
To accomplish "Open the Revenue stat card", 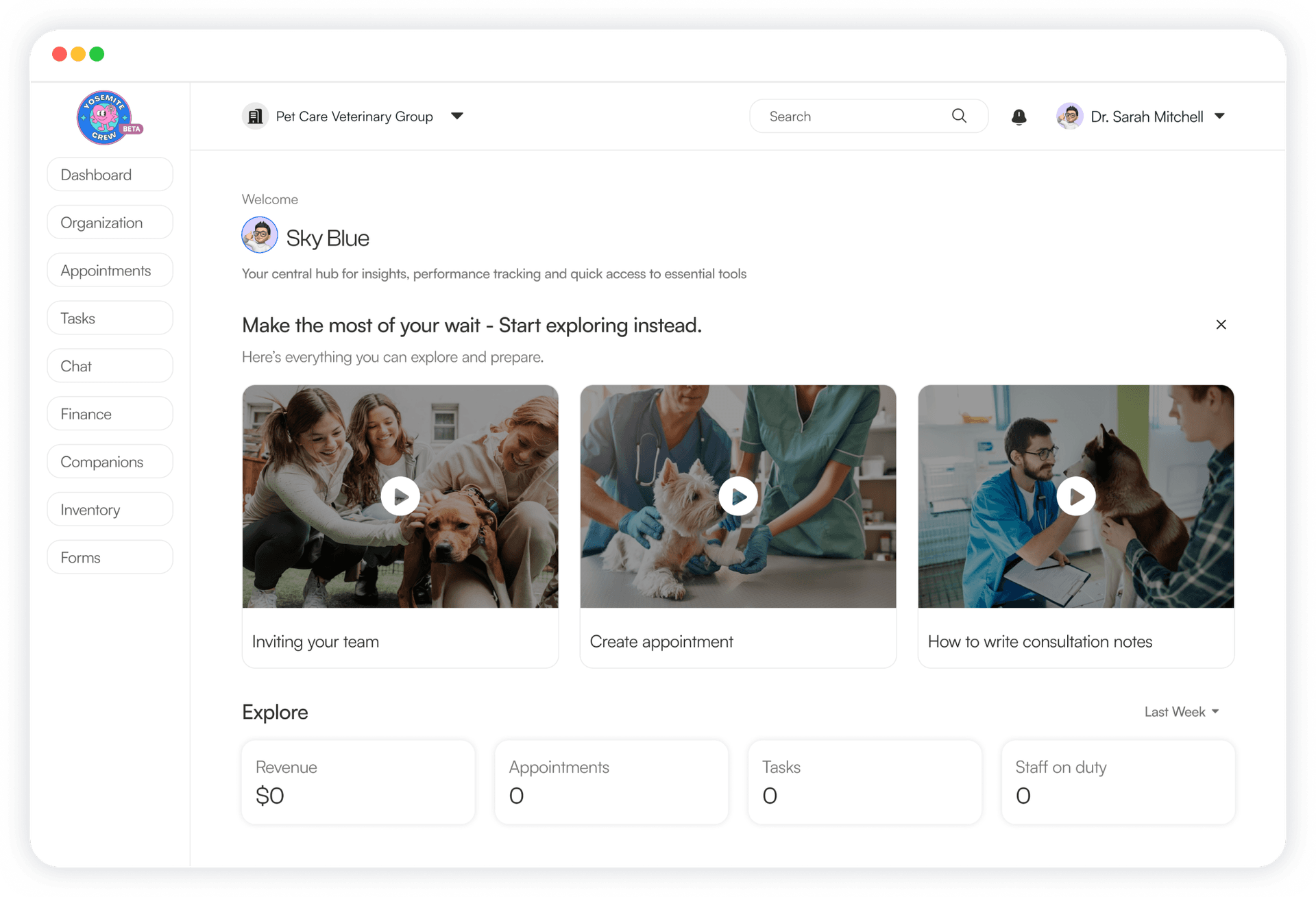I will pyautogui.click(x=358, y=782).
